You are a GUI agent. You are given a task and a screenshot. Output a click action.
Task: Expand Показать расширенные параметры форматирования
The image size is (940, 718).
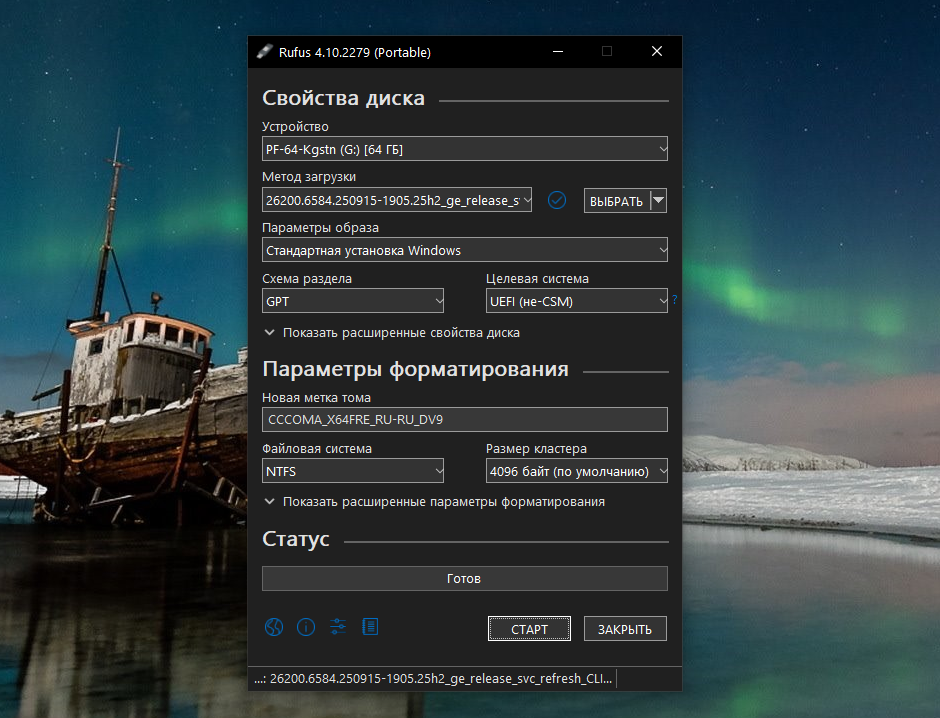[x=435, y=502]
